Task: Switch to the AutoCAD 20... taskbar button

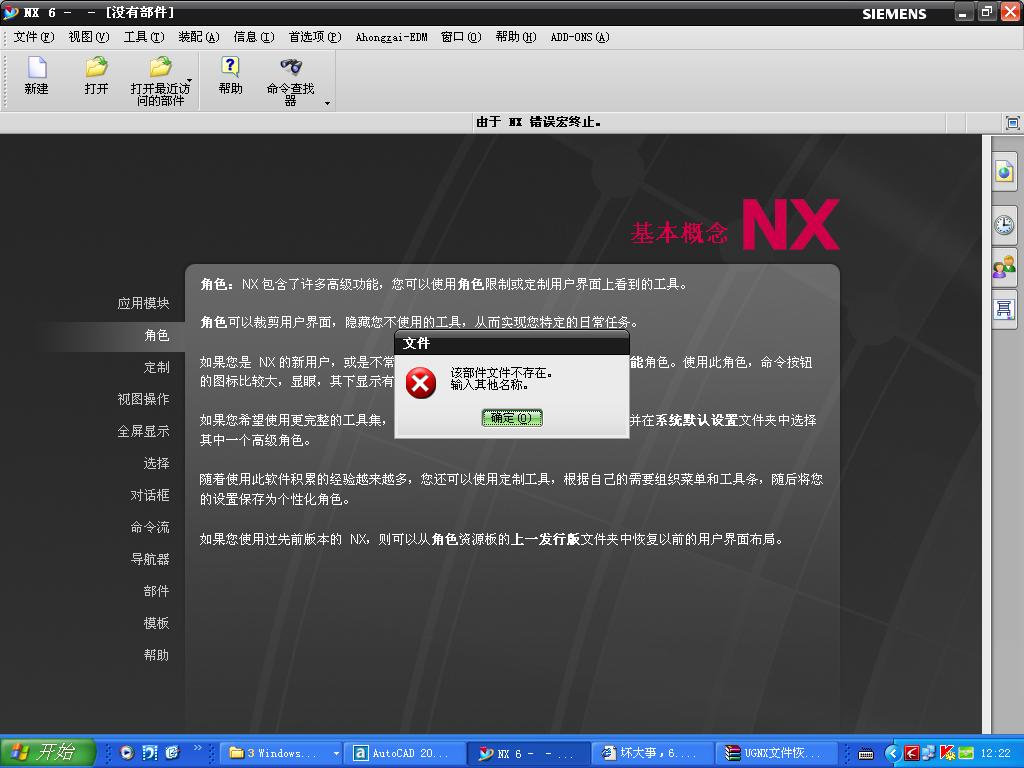Action: [405, 753]
